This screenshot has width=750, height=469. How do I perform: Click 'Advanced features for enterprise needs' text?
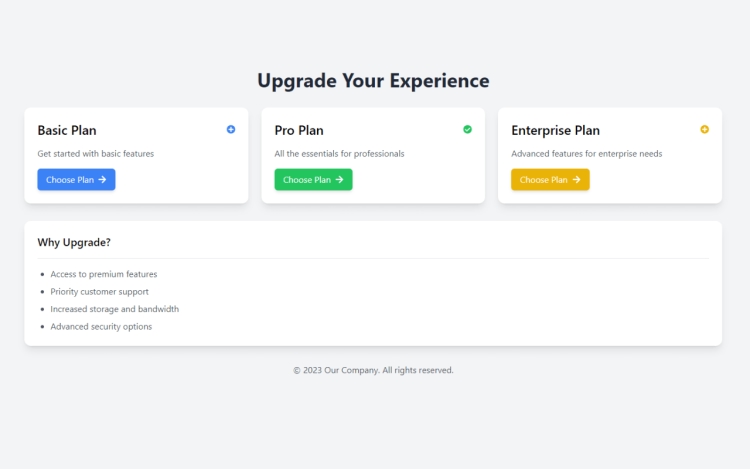[x=586, y=153]
